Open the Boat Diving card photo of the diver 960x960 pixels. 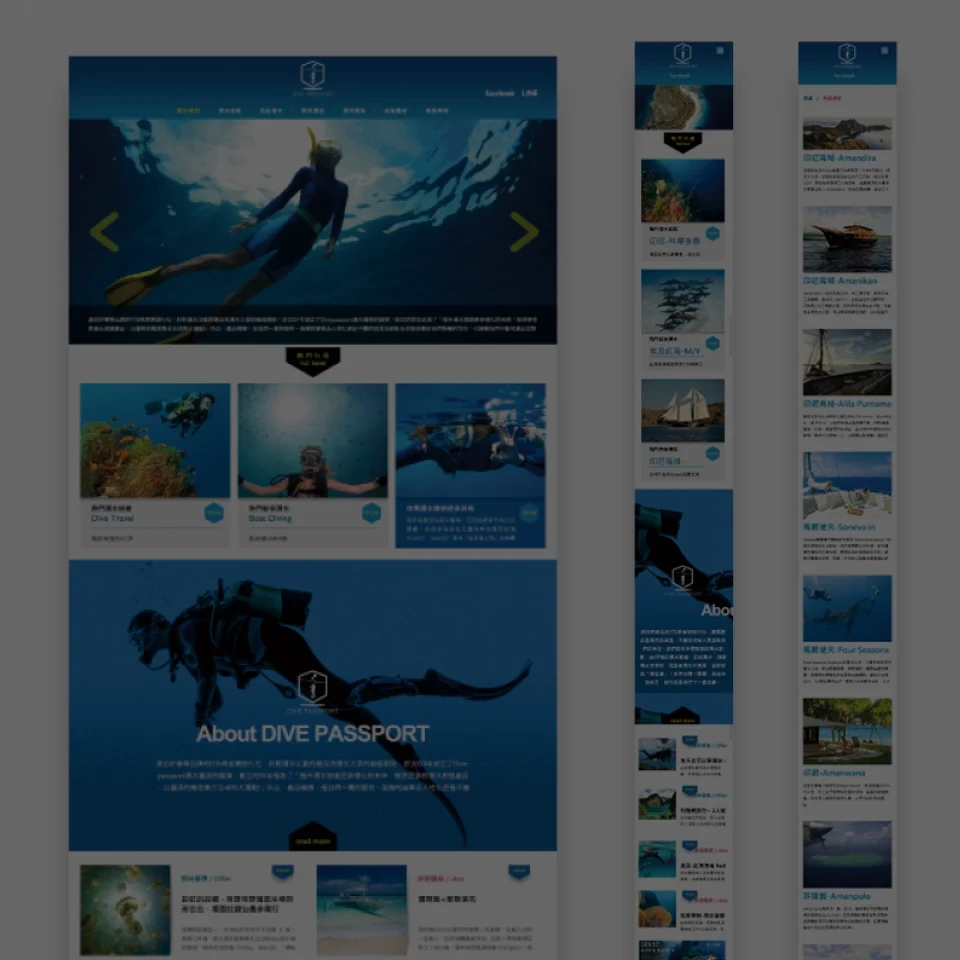(313, 440)
